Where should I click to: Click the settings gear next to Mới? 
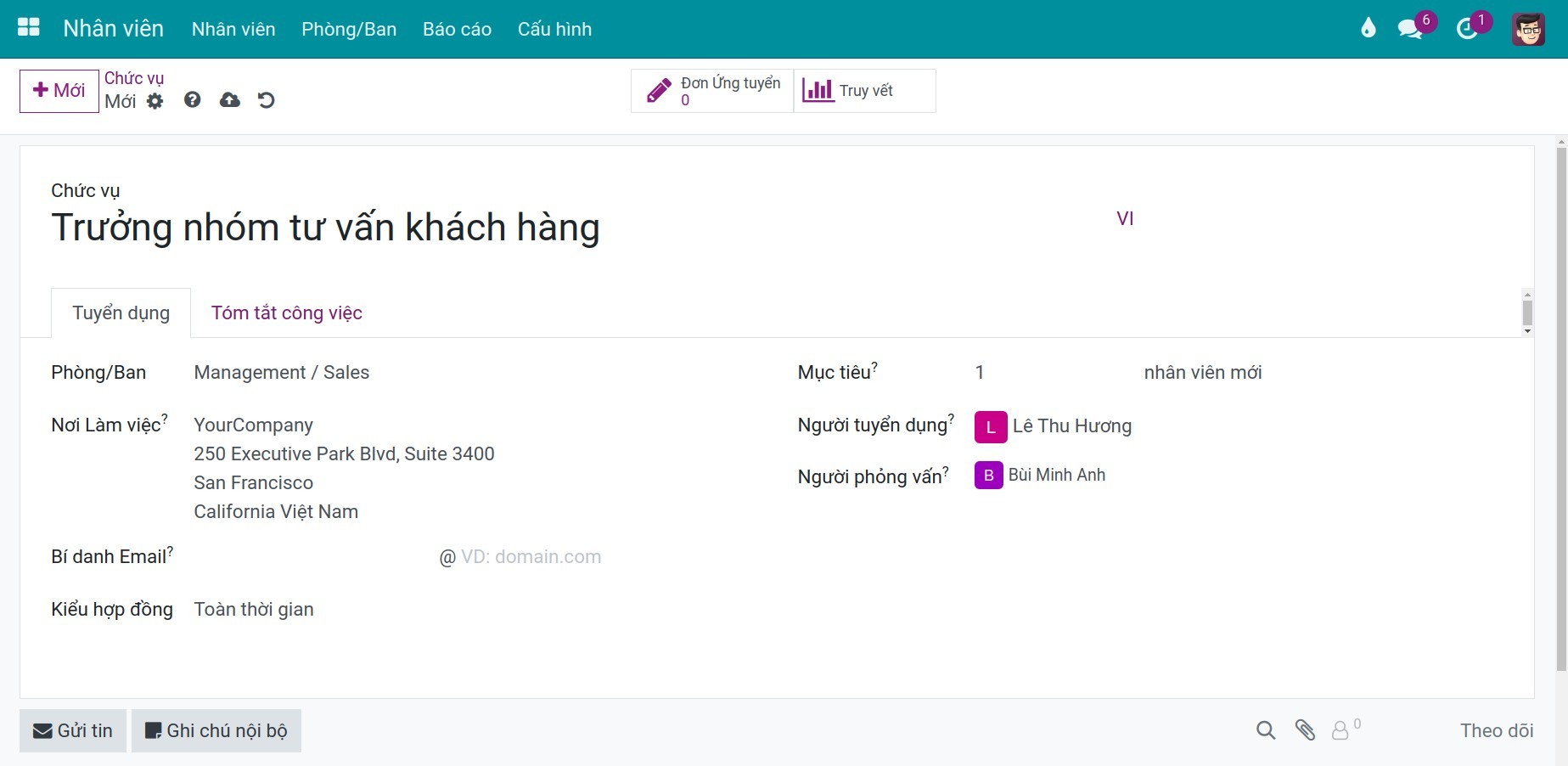coord(155,101)
